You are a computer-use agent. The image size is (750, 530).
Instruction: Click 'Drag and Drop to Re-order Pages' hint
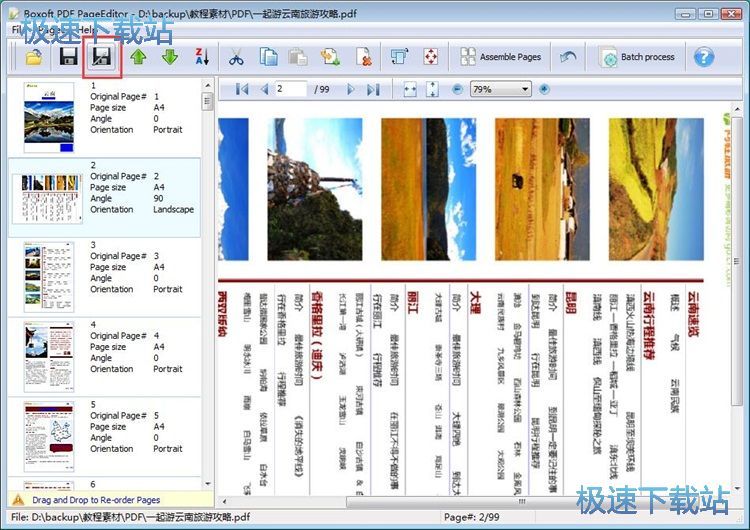pyautogui.click(x=96, y=500)
